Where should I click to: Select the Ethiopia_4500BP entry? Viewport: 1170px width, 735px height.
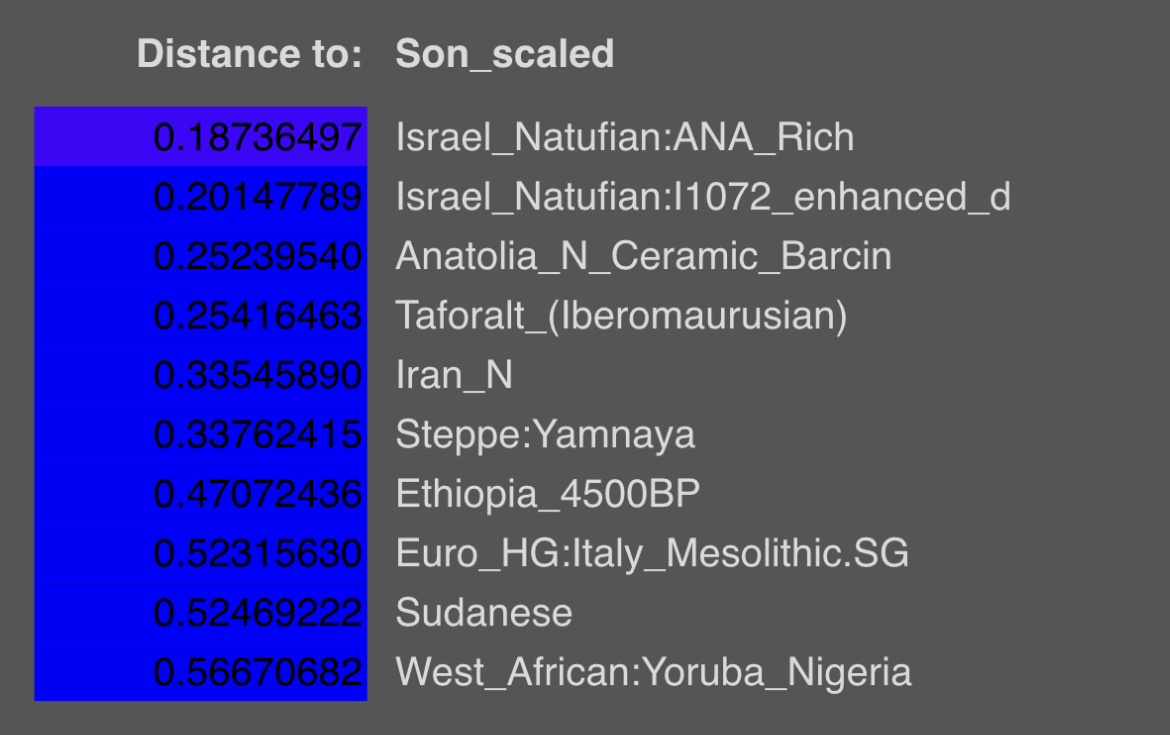pos(548,494)
